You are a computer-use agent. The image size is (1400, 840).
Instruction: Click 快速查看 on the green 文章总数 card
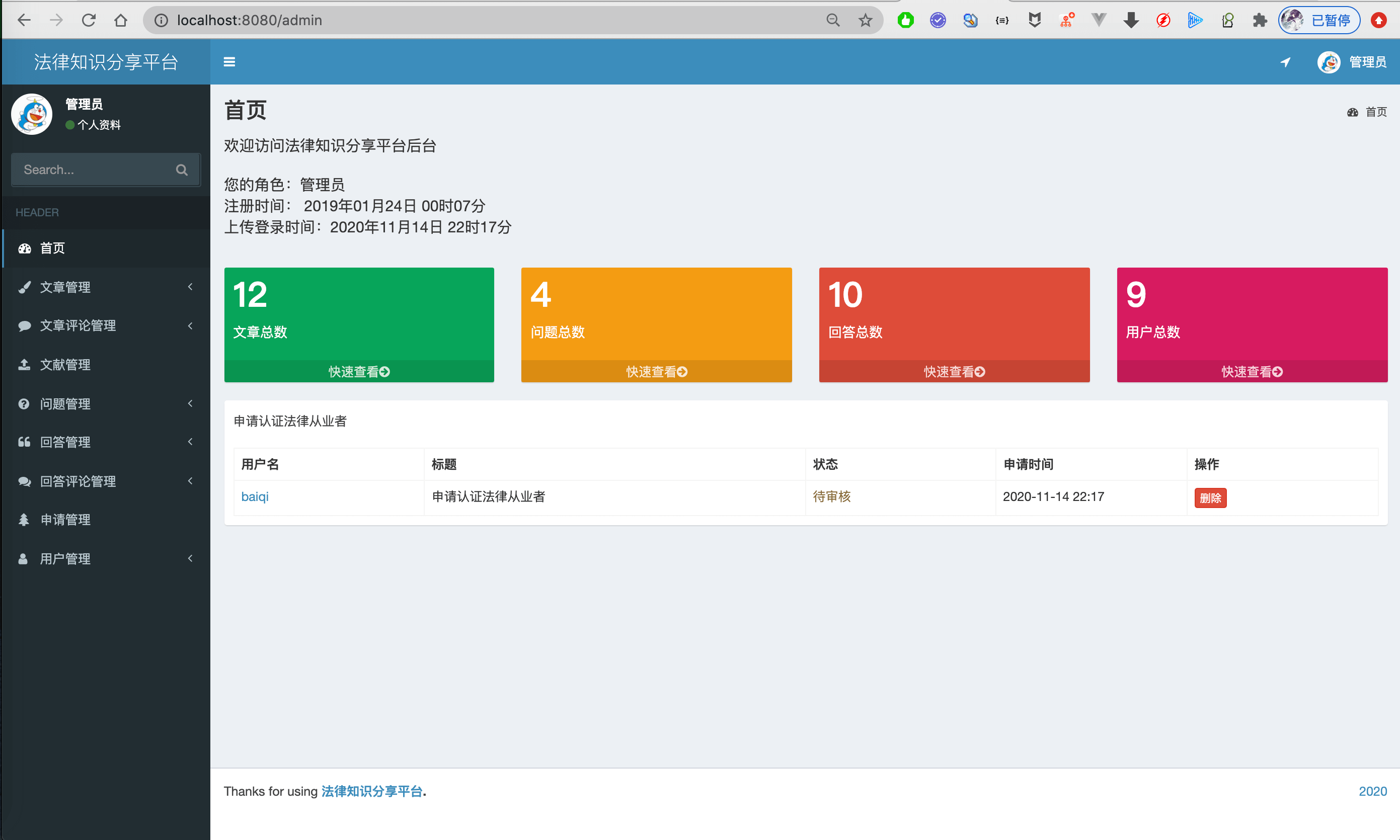click(x=358, y=371)
